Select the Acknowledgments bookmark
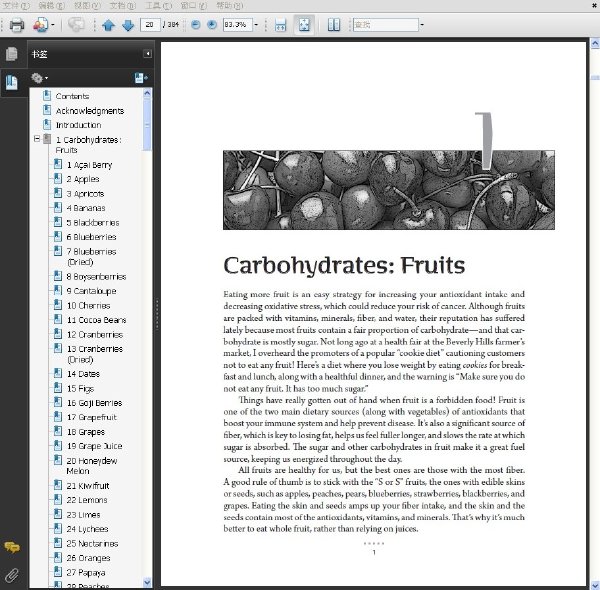Screen dimensions: 600x590 click(x=90, y=111)
